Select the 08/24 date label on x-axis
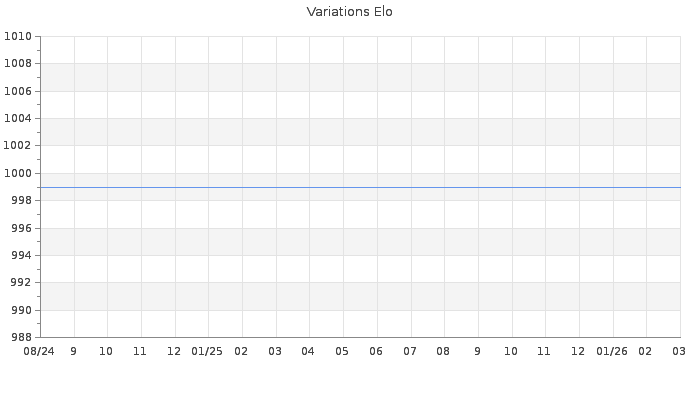700x400 pixels. tap(39, 351)
